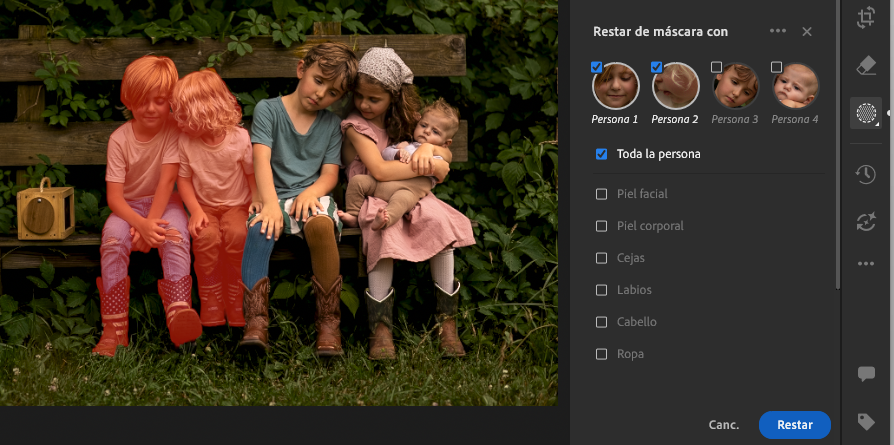
Task: Enable the Piel facial checkbox
Action: click(x=601, y=194)
